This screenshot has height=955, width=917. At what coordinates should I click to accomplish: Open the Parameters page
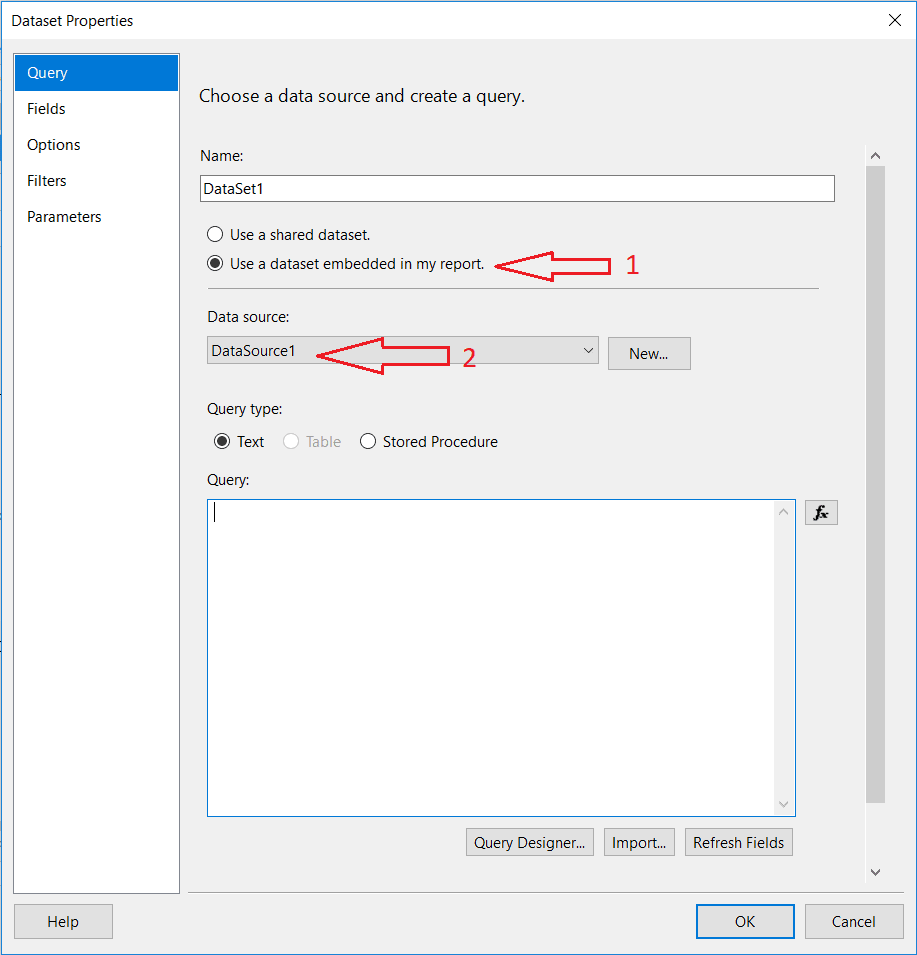96,216
